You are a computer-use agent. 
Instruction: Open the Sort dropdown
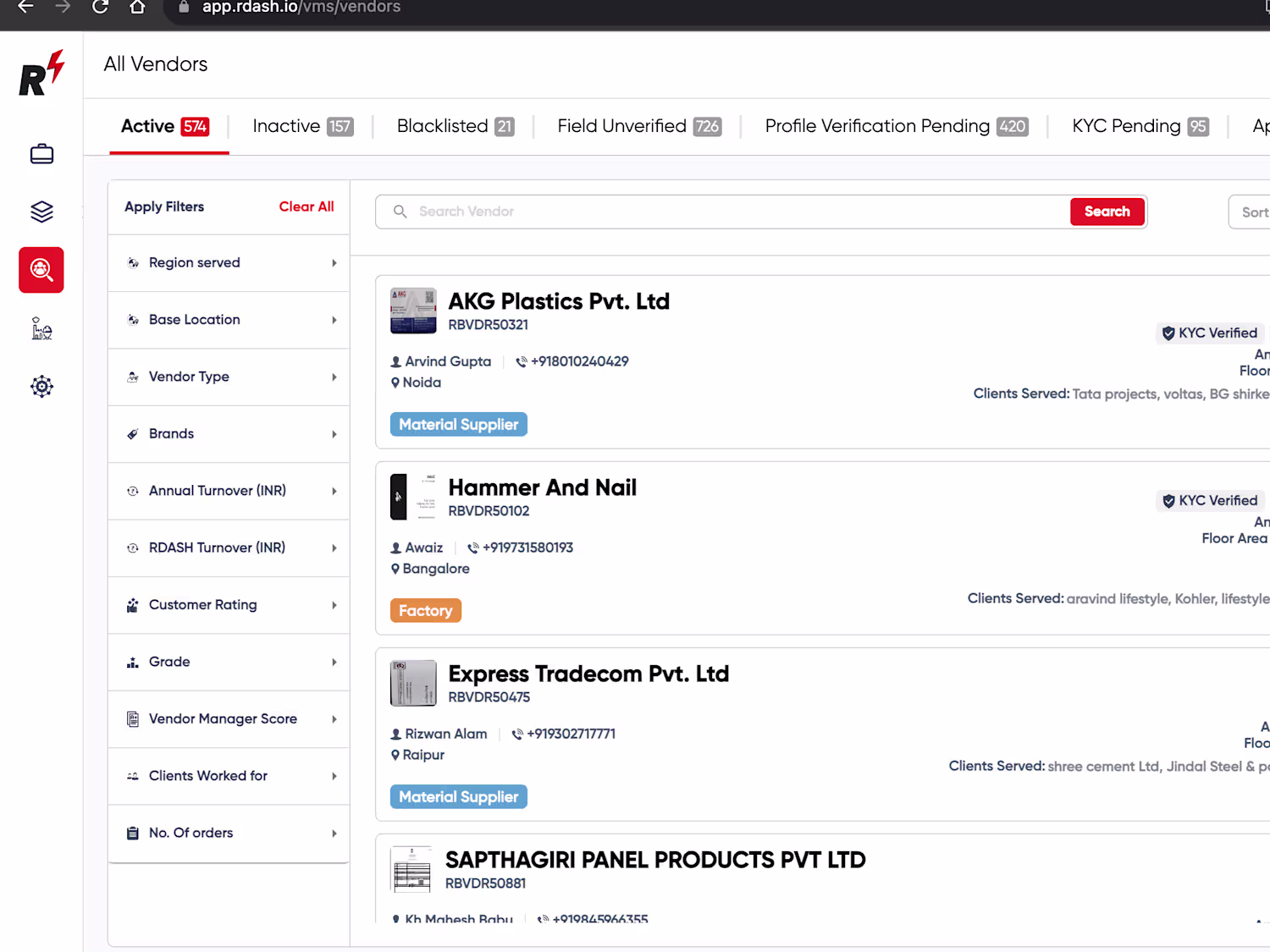[1250, 212]
